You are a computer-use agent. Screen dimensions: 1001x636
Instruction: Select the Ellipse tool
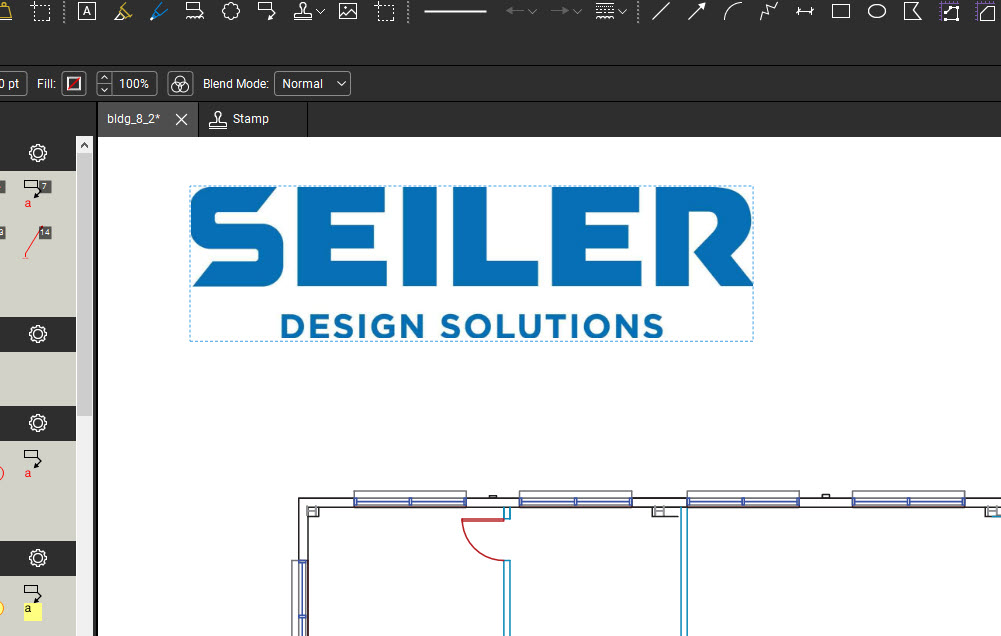click(x=877, y=11)
